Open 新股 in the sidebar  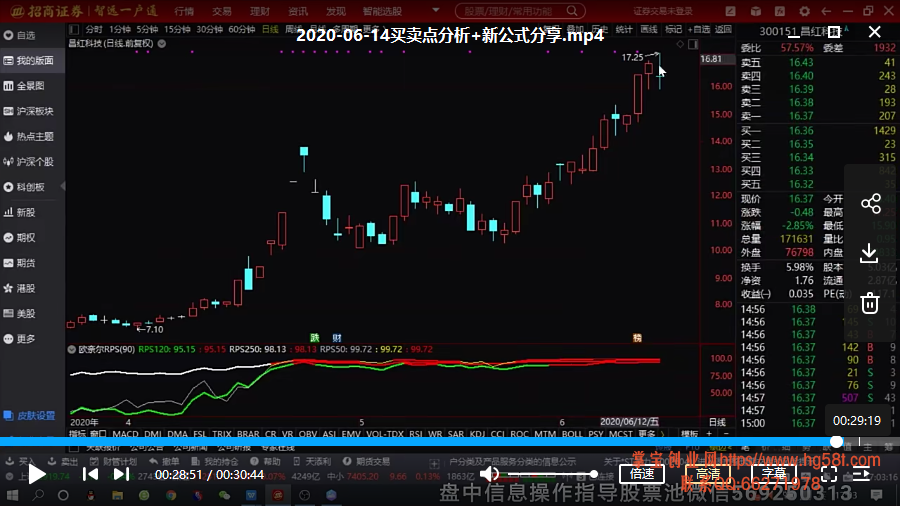click(20, 212)
